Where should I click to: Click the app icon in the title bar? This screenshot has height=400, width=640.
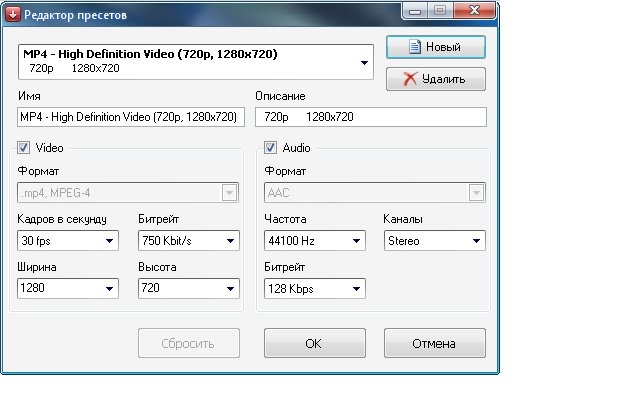point(13,13)
